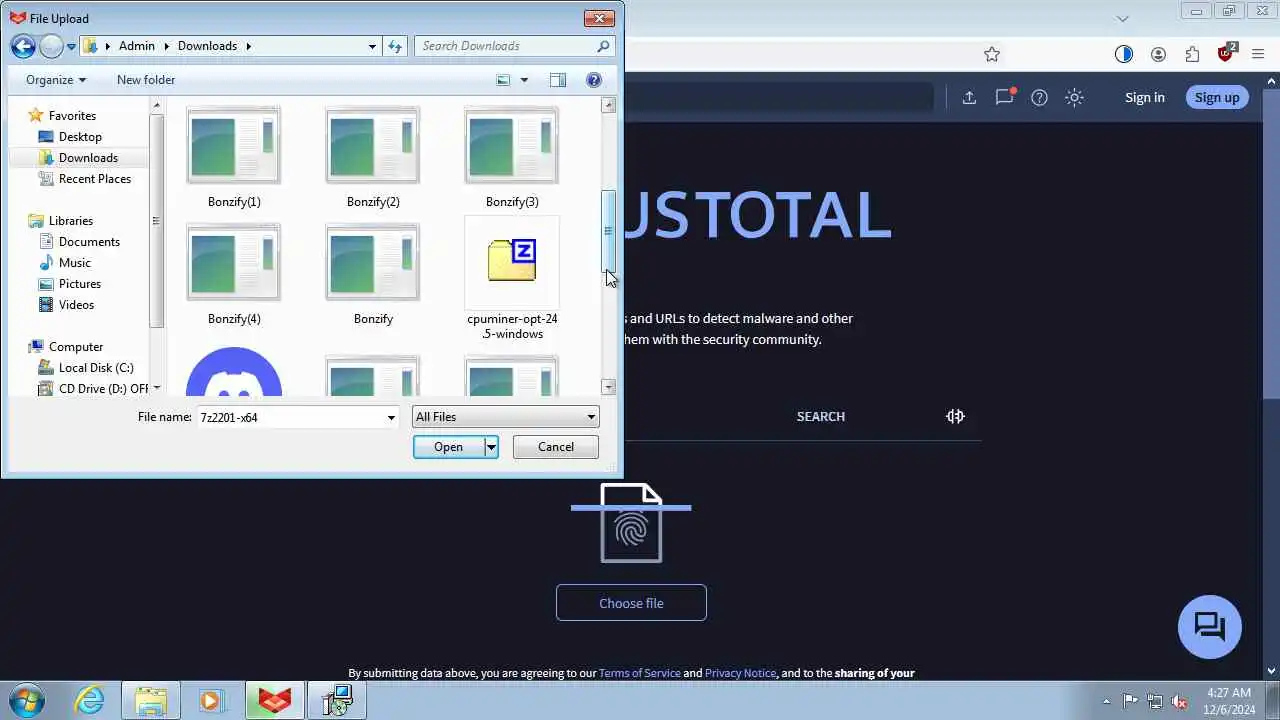Select the Bonzify(2) file thumbnail
This screenshot has width=1280, height=720.
[x=373, y=146]
